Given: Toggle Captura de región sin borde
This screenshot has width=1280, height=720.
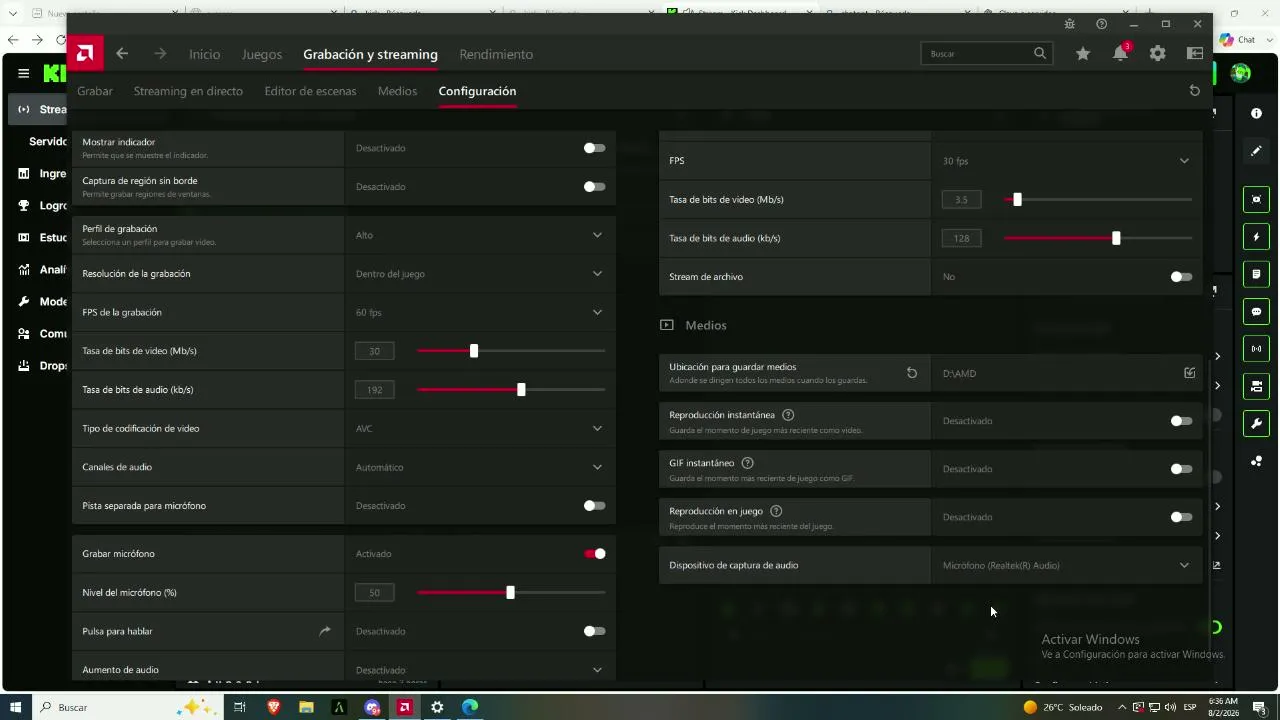Looking at the screenshot, I should (x=594, y=187).
